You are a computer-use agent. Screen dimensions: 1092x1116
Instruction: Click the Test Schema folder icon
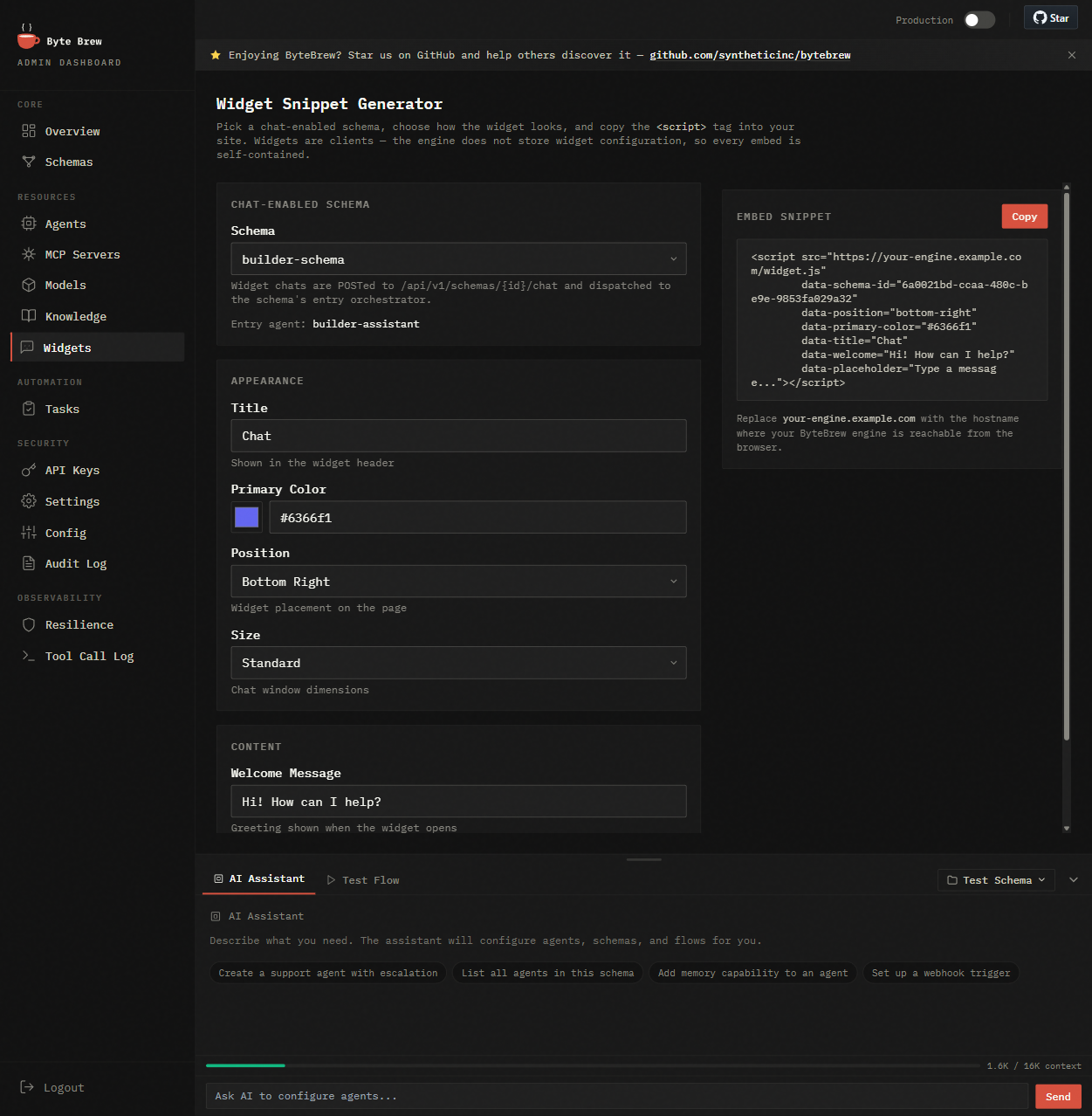(952, 880)
